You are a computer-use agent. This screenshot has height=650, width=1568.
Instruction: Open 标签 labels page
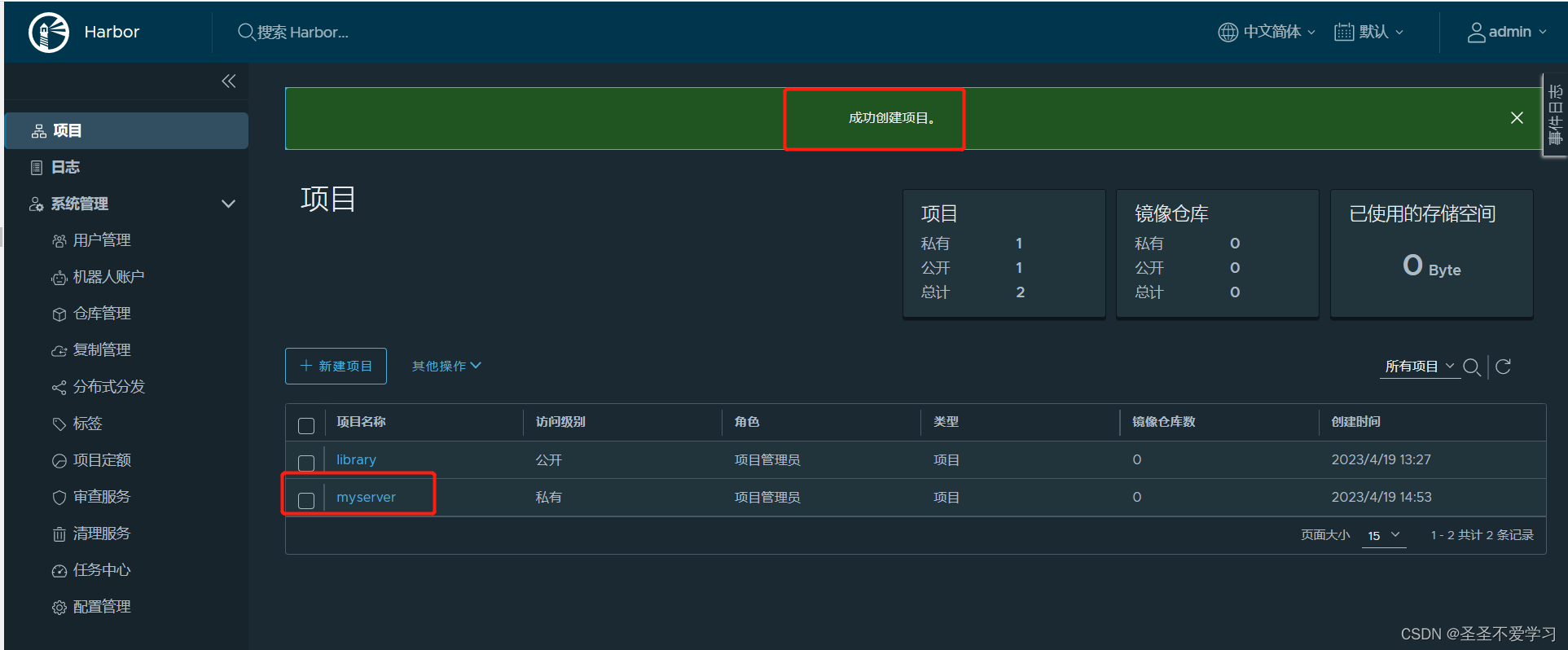87,424
